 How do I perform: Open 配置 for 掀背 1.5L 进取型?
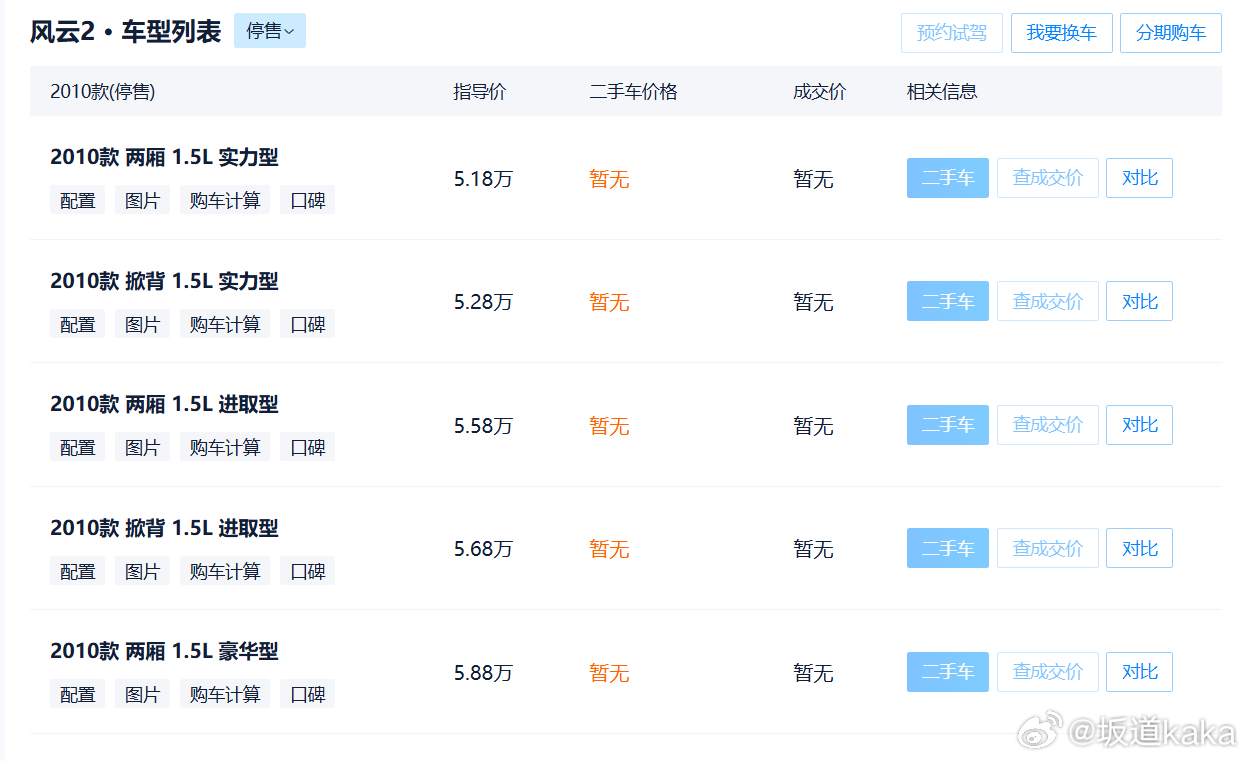point(78,571)
